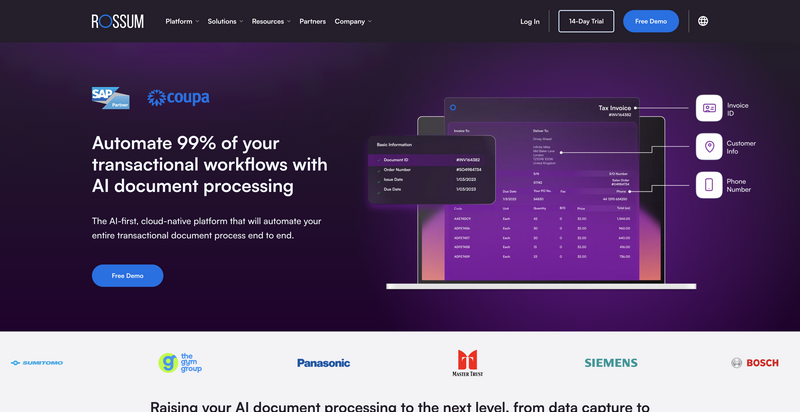
Task: Open the Partners nav item
Action: pos(312,21)
